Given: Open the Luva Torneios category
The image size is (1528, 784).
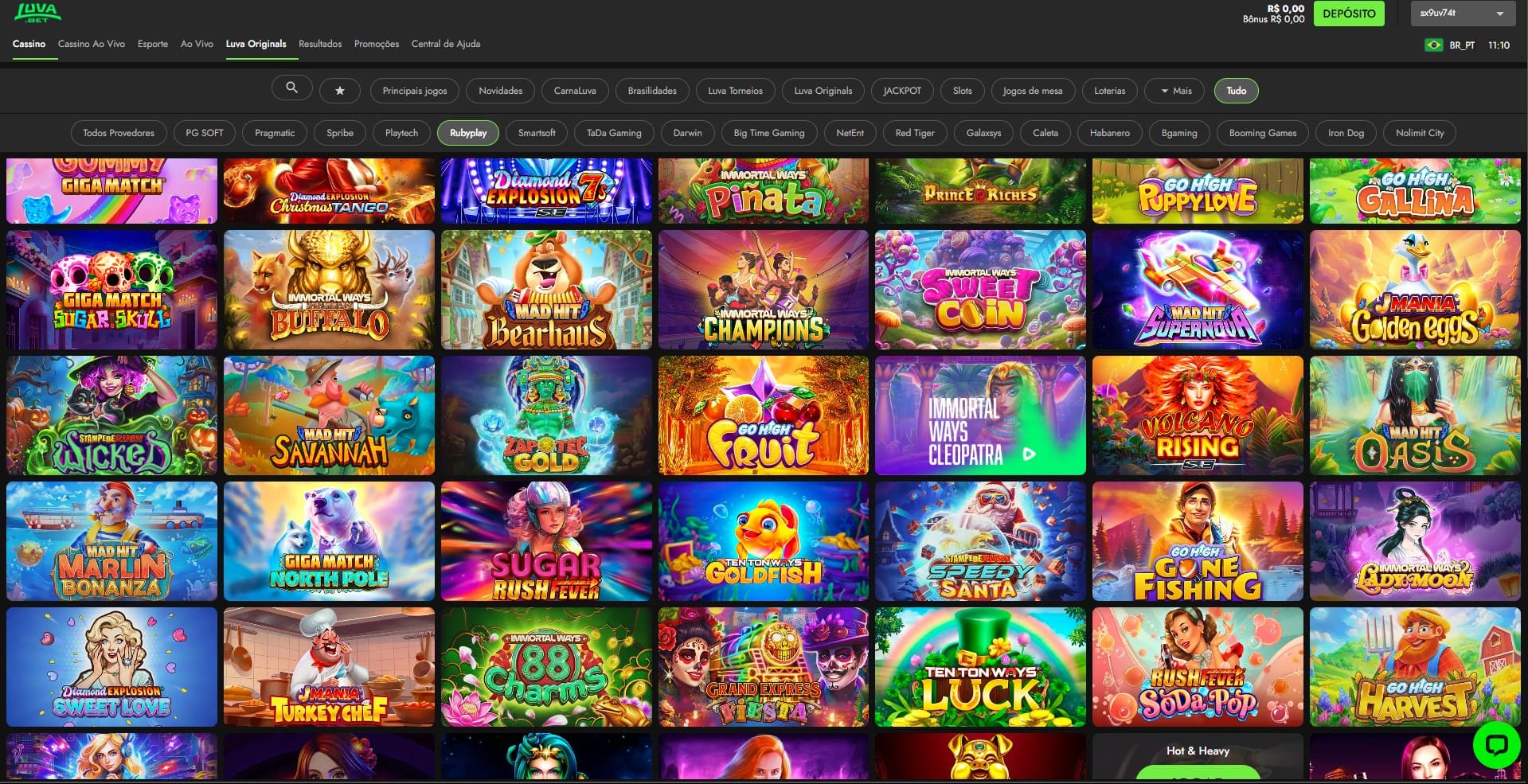Looking at the screenshot, I should point(736,91).
